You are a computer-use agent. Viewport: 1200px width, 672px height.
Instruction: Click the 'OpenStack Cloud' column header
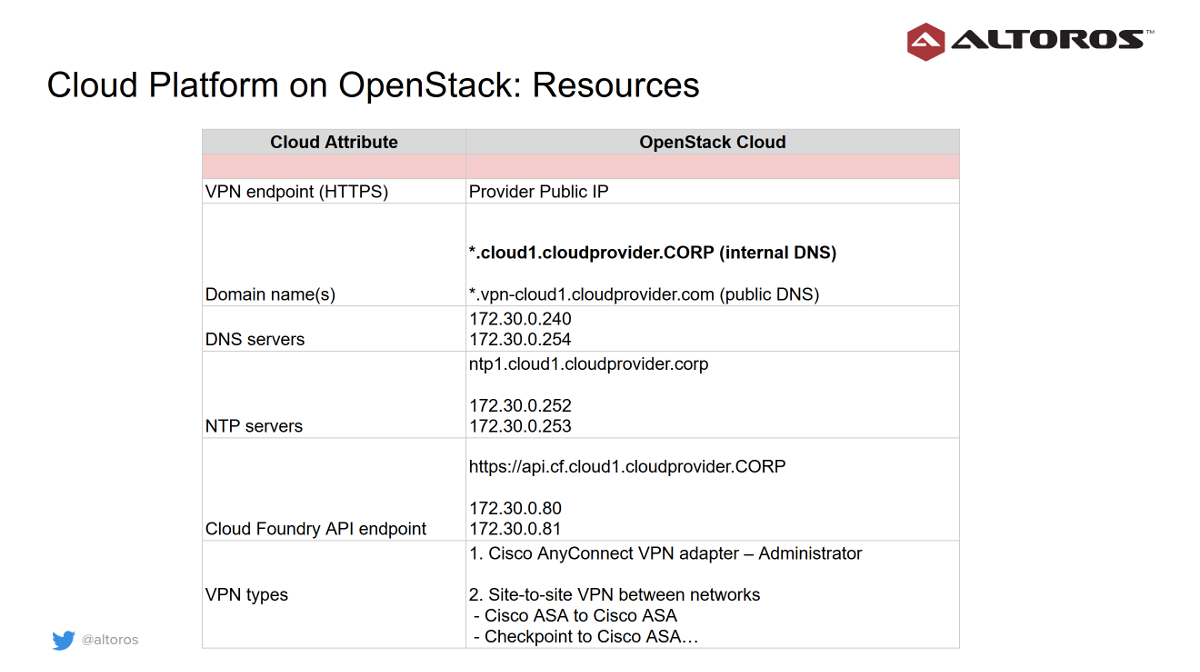(x=712, y=142)
